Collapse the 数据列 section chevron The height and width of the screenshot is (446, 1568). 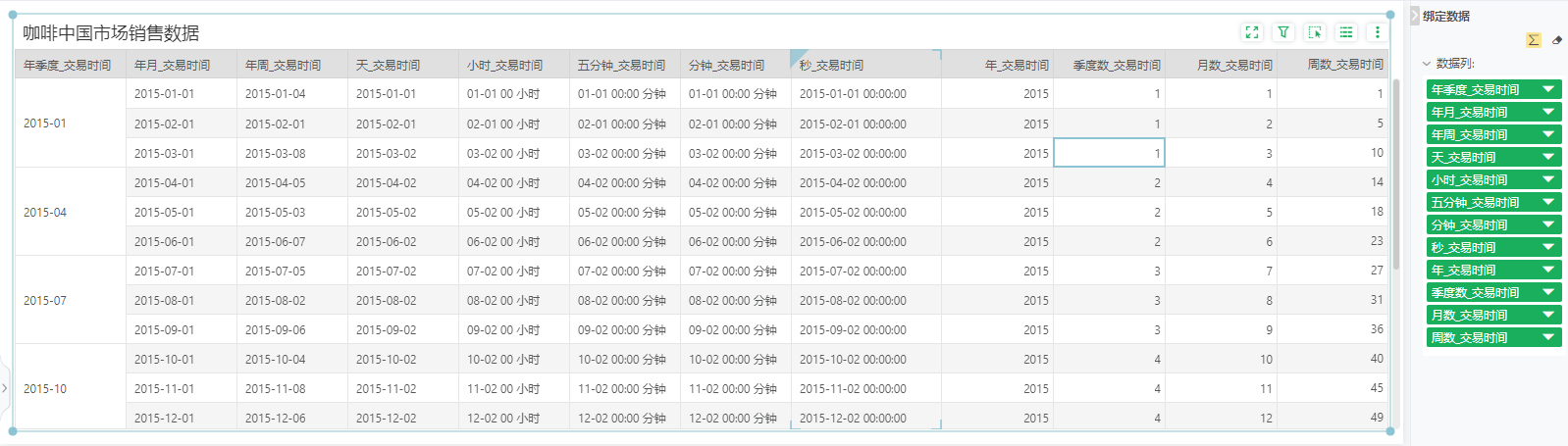[x=1427, y=64]
